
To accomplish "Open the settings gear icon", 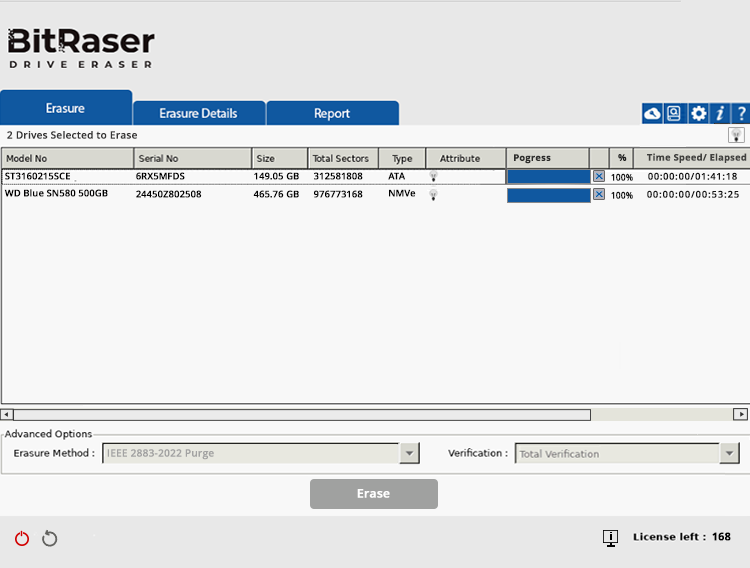I will [x=698, y=114].
